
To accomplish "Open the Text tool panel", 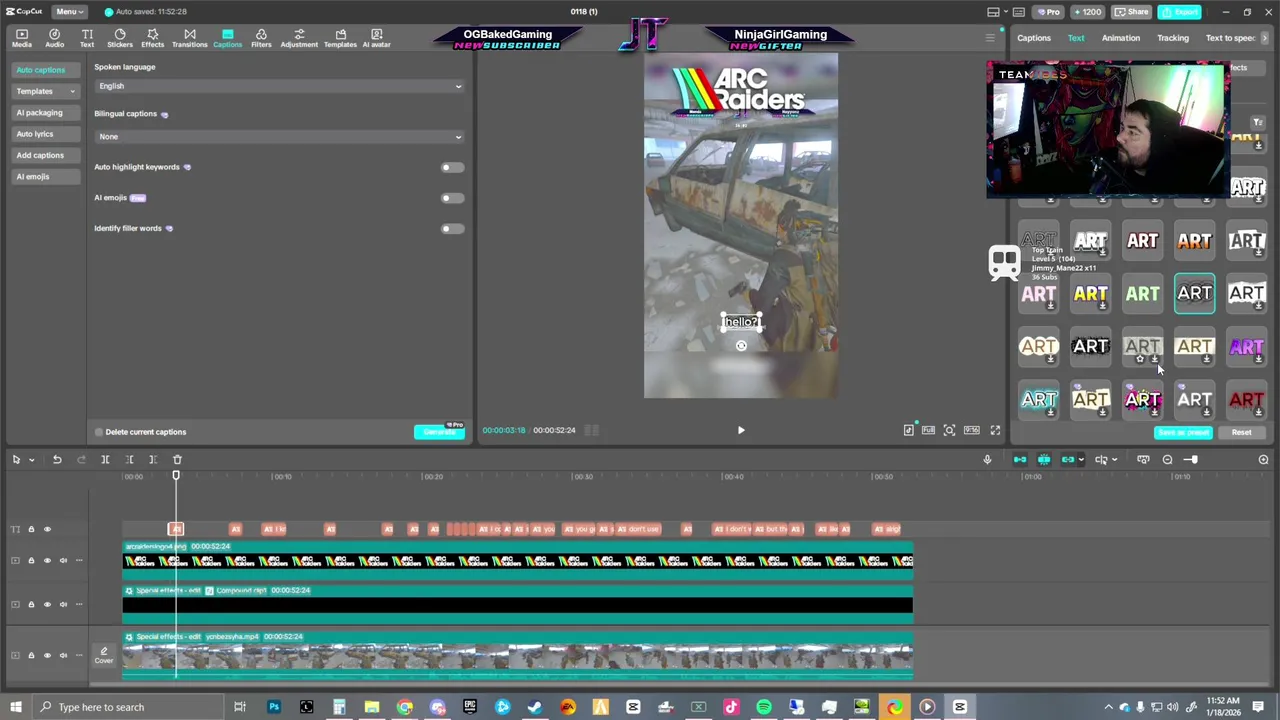I will [87, 38].
